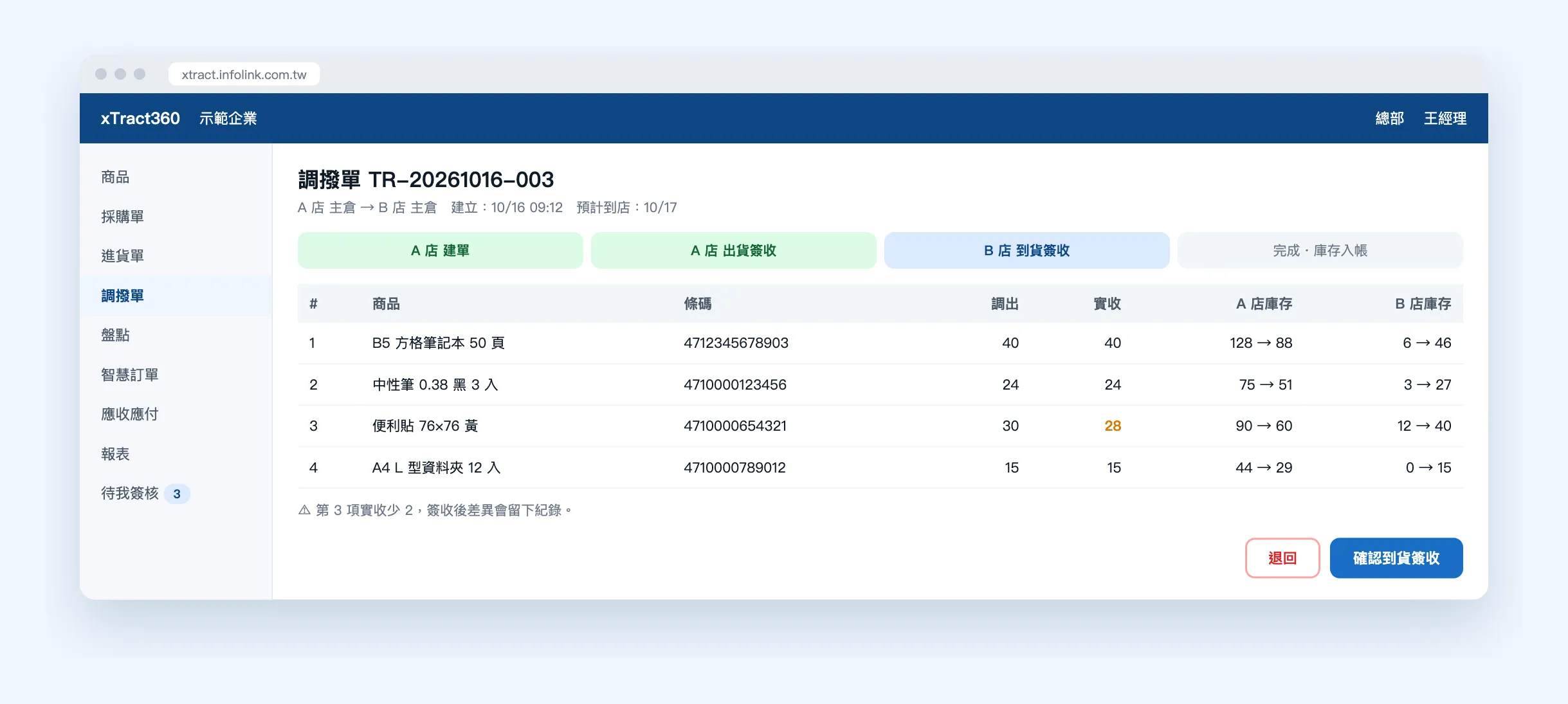Click stock value 128 → 88
Viewport: 1568px width, 704px height.
1261,343
